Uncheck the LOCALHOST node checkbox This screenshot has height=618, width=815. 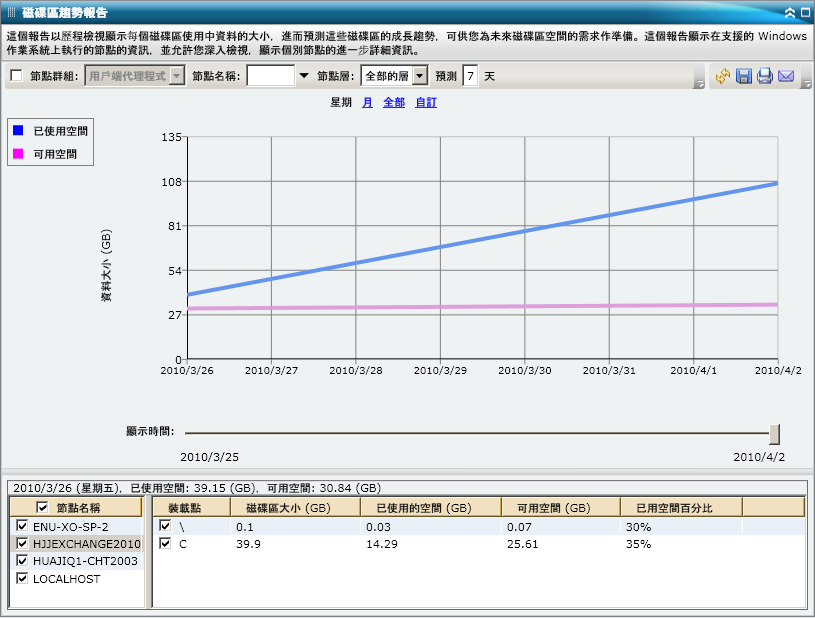(x=22, y=578)
